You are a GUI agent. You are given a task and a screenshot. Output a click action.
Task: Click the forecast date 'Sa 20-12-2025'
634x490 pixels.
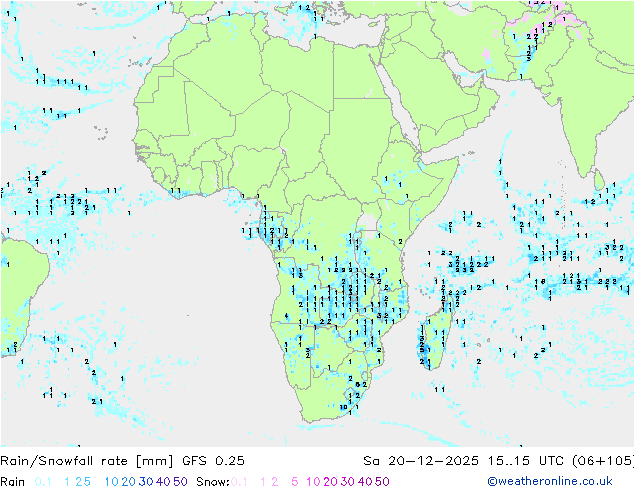tap(421, 460)
